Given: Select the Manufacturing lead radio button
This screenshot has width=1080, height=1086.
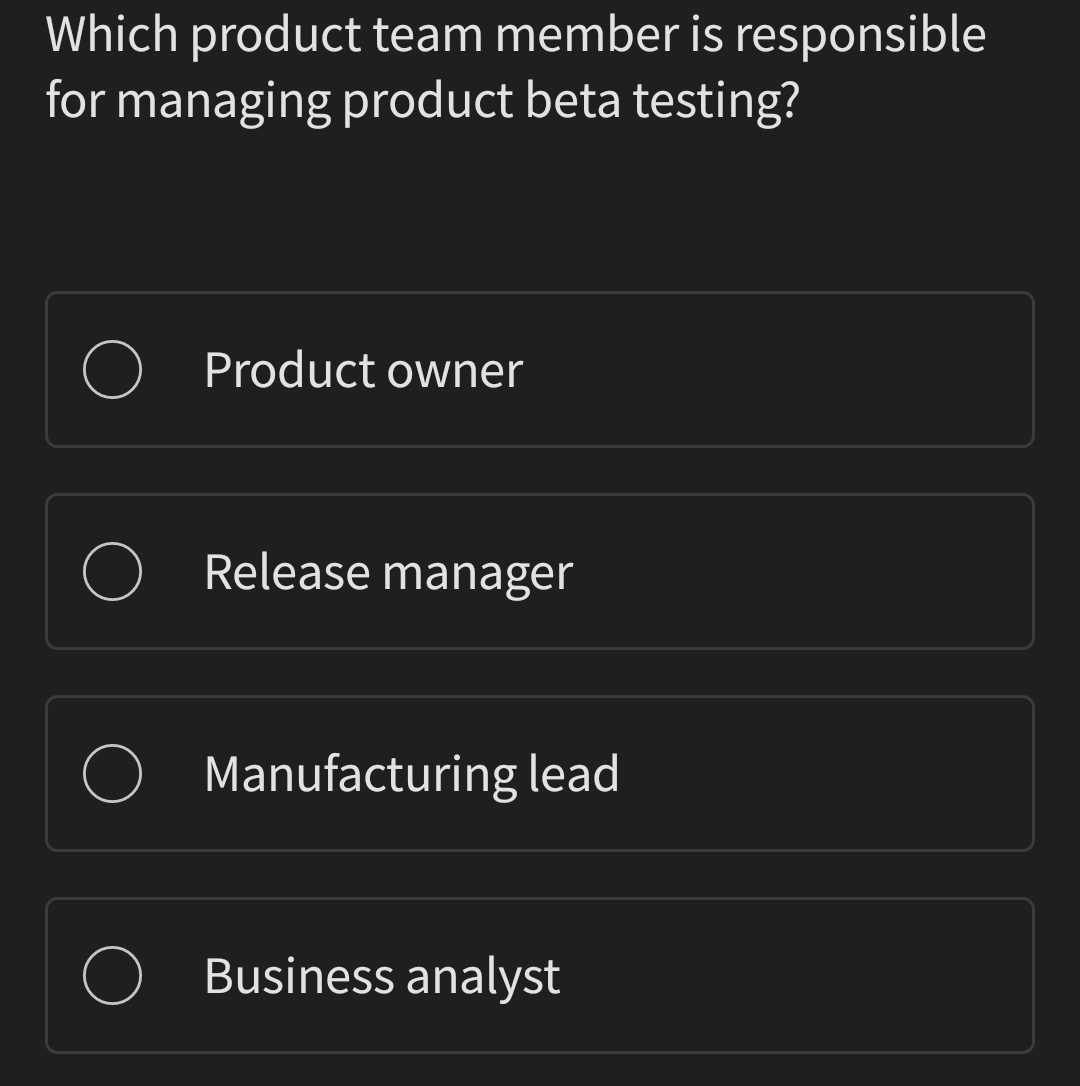Looking at the screenshot, I should tap(112, 774).
